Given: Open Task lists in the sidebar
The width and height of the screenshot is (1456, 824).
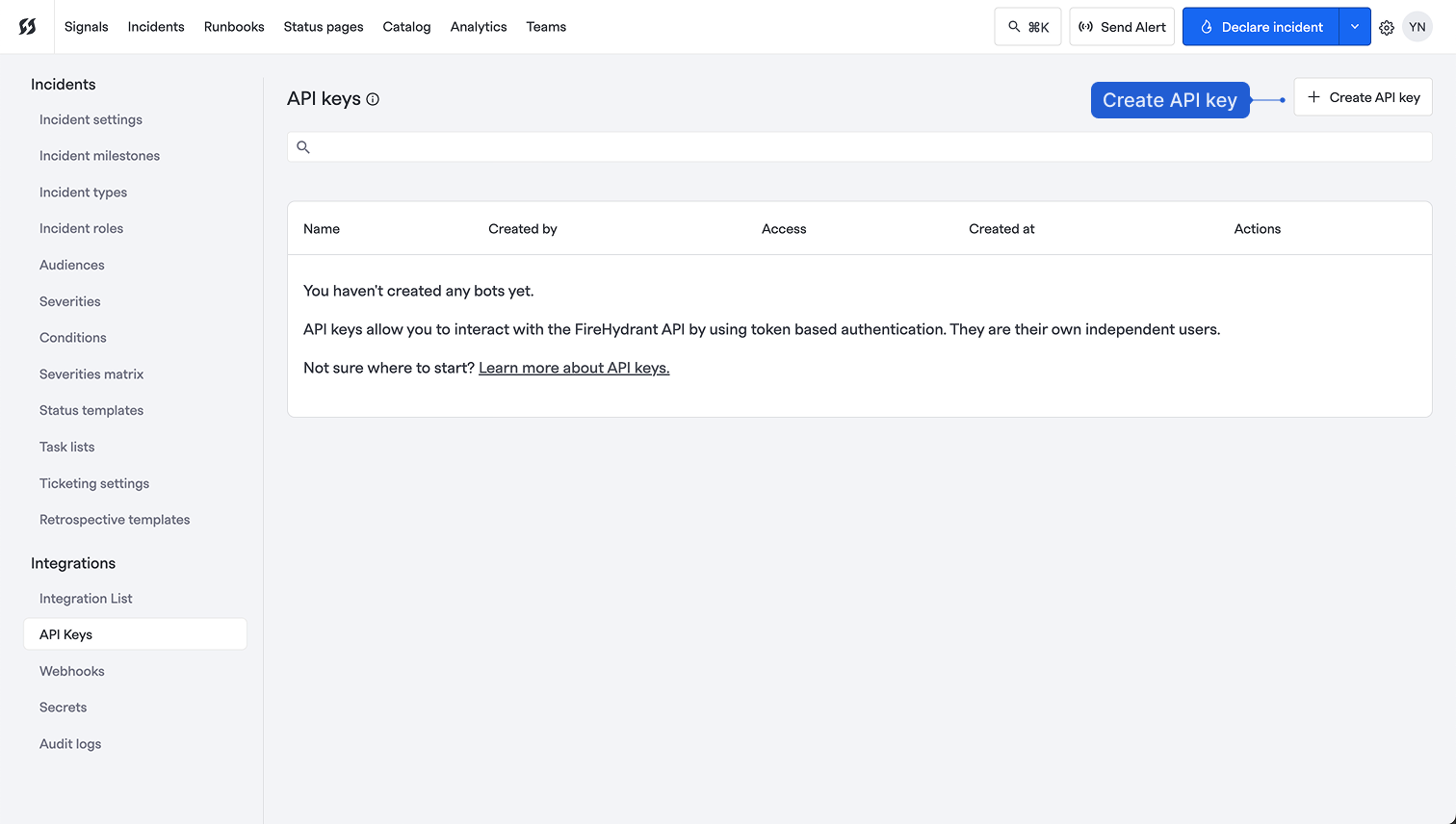Looking at the screenshot, I should 66,447.
